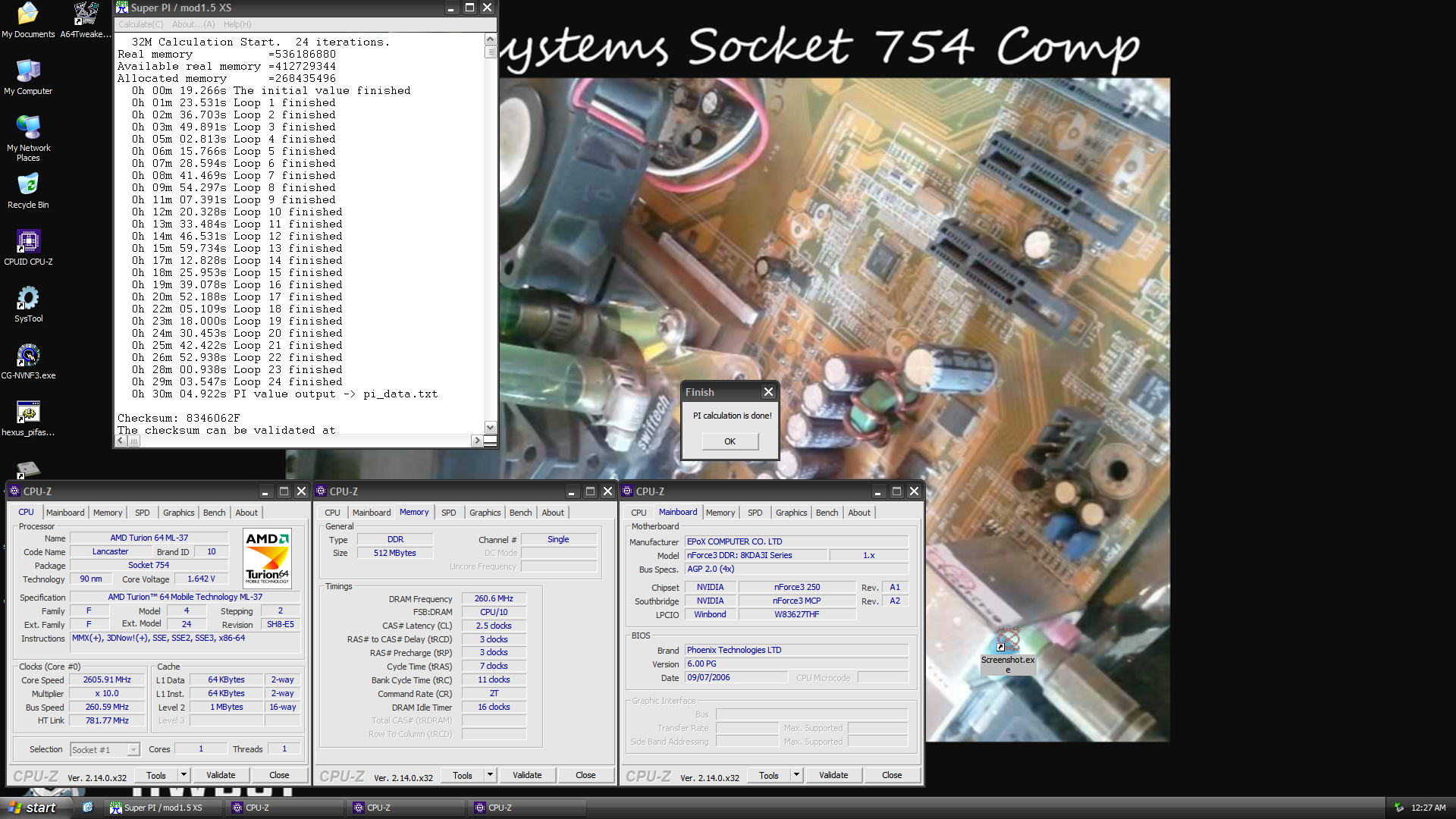Launch CG-NVNF3.exe desktop icon

tap(28, 362)
